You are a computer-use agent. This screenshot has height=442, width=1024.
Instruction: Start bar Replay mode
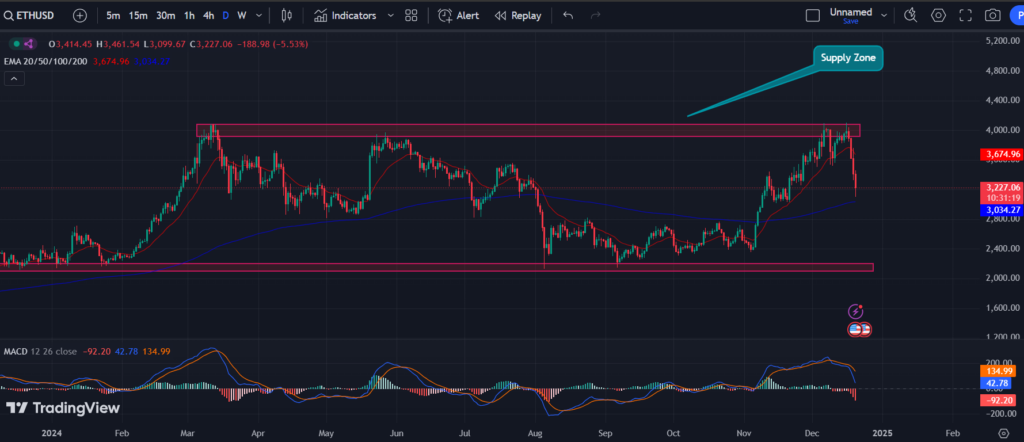(x=518, y=15)
